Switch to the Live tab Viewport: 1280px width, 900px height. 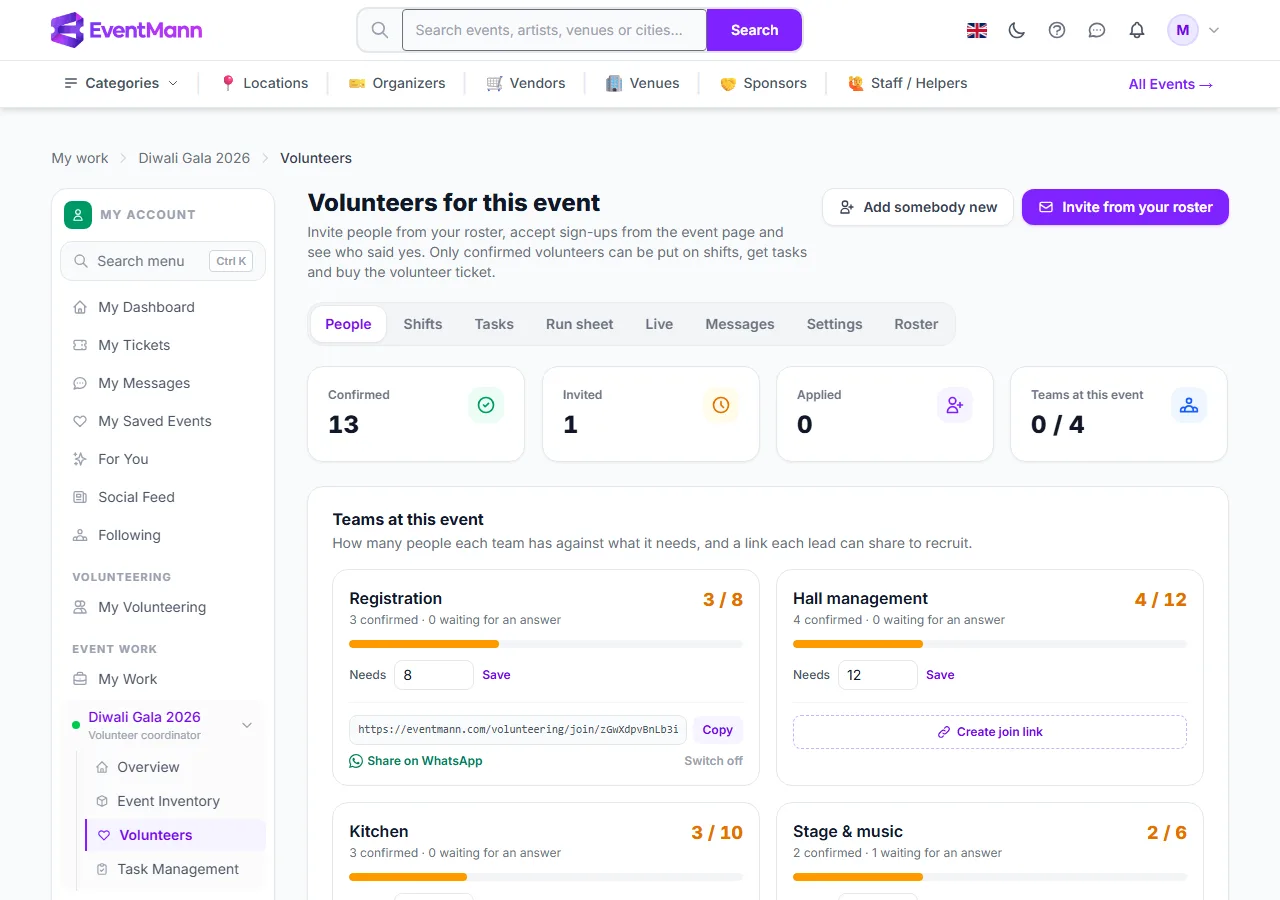(x=659, y=324)
